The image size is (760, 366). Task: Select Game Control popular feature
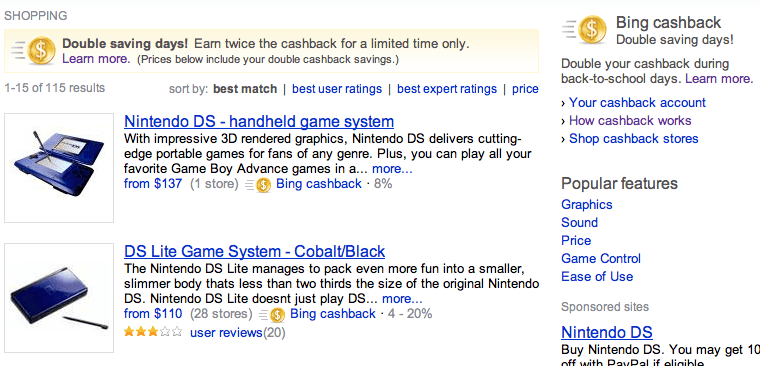601,258
